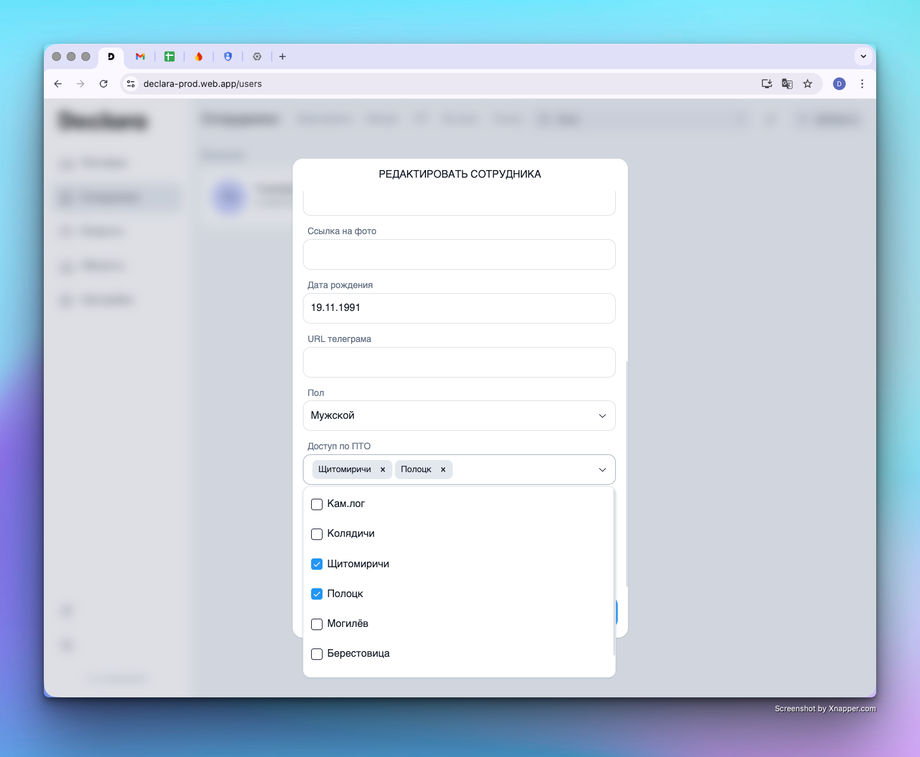Click the dialog's vertical scrollbar

pyautogui.click(x=626, y=474)
